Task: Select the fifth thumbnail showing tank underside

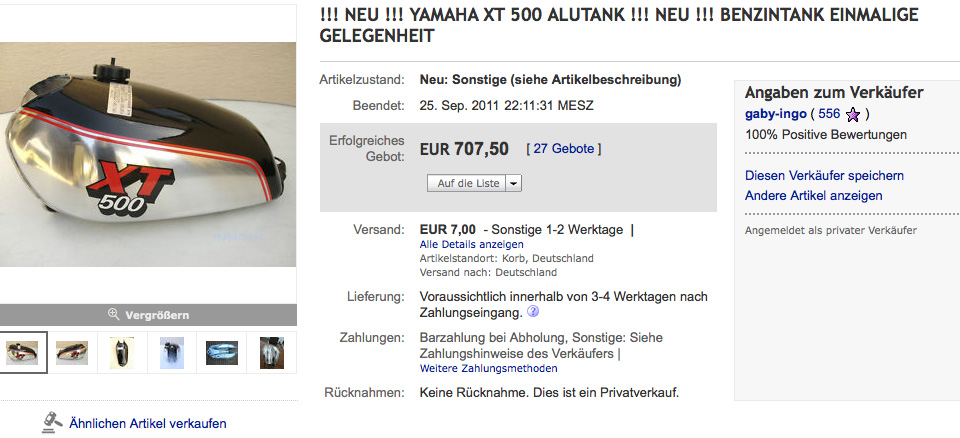Action: 222,352
